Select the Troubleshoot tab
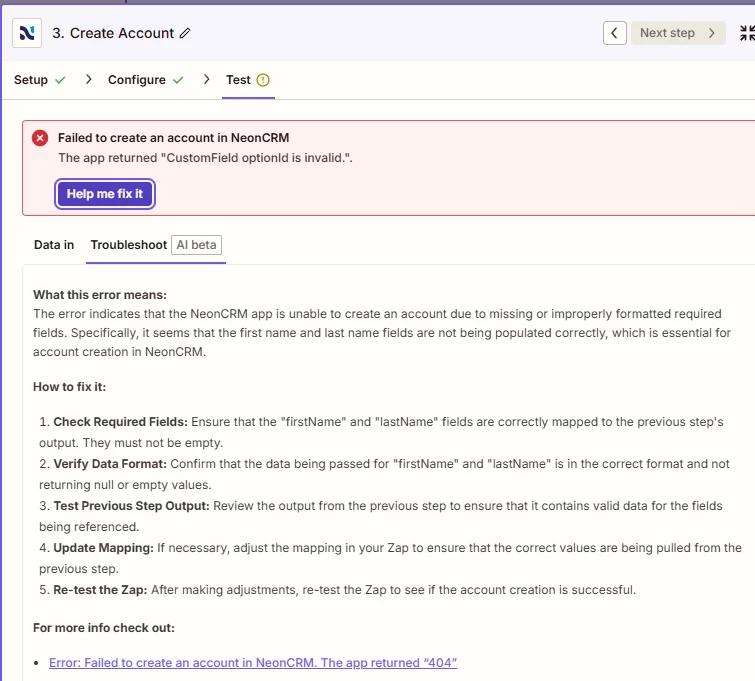The width and height of the screenshot is (755, 681). tap(129, 245)
